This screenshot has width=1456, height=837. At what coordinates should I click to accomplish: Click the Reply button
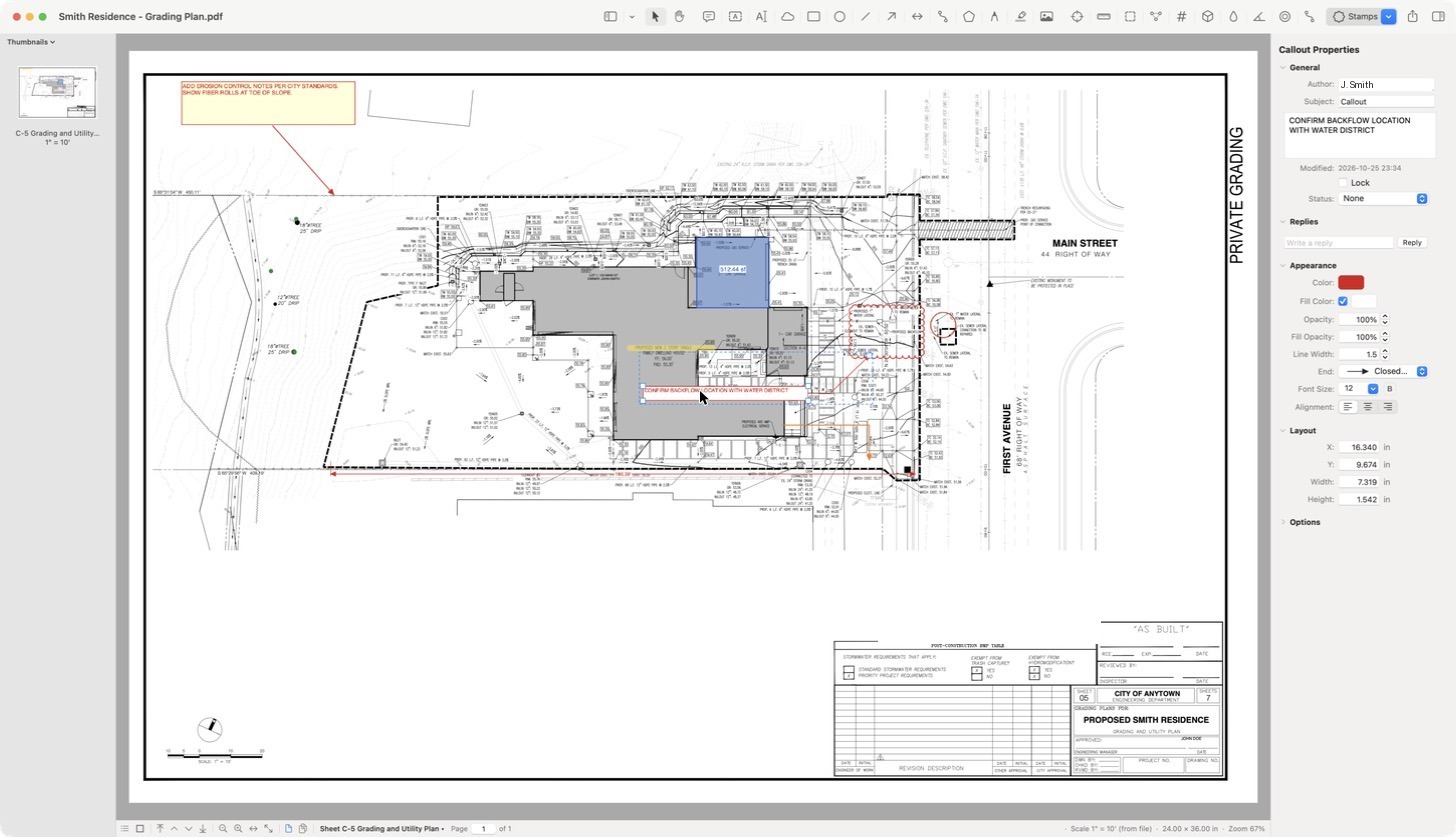point(1412,243)
